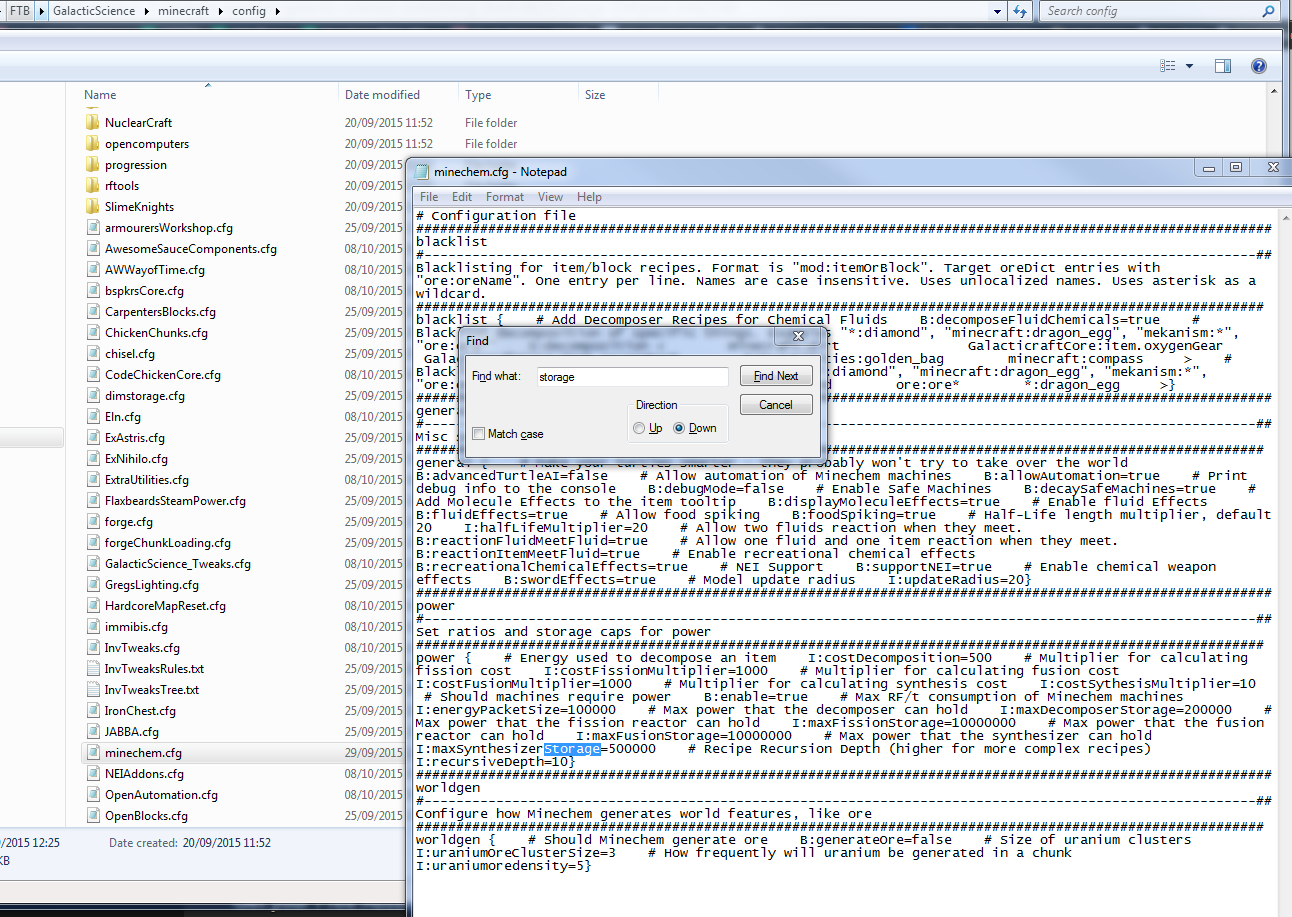Click the search magnifier icon
The height and width of the screenshot is (917, 1292).
coord(1269,11)
